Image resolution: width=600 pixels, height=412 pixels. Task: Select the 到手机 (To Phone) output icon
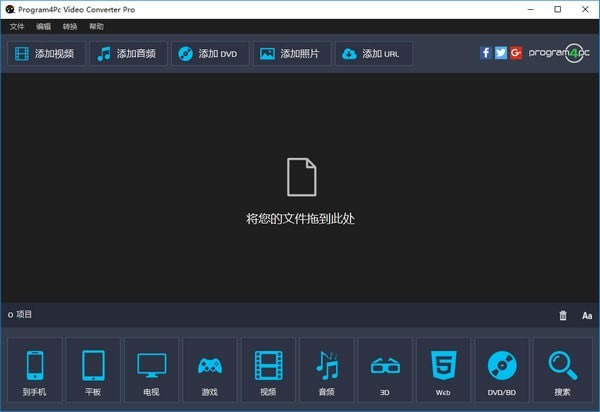(x=34, y=370)
